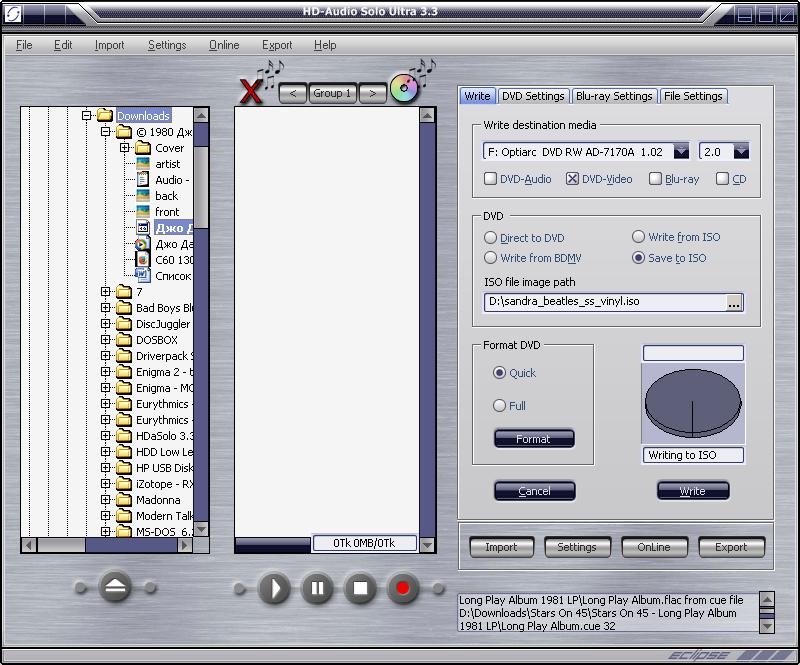
Task: Select Write from ISO radio option
Action: [638, 237]
